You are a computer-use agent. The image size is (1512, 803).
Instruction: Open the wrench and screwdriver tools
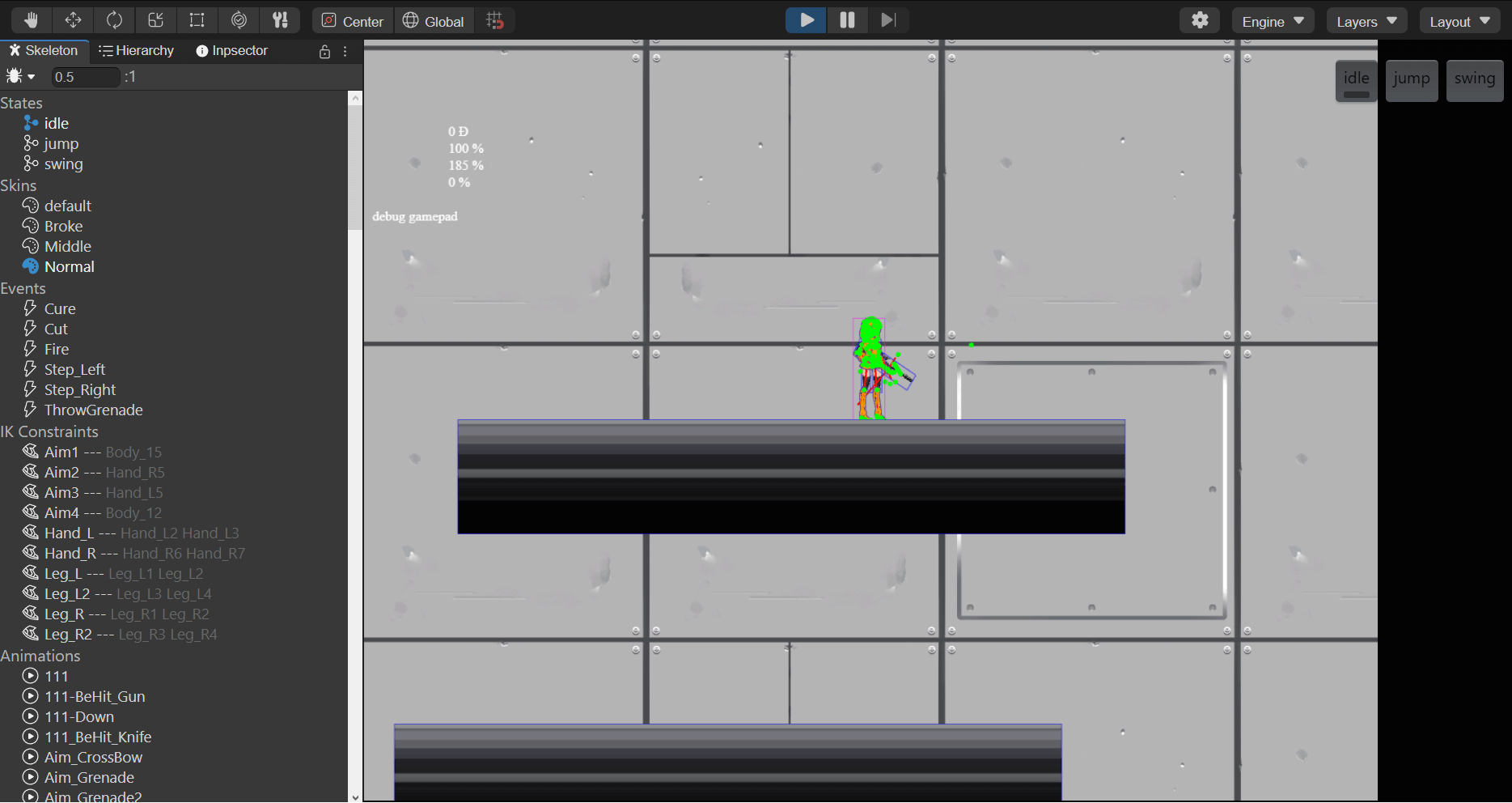tap(280, 20)
